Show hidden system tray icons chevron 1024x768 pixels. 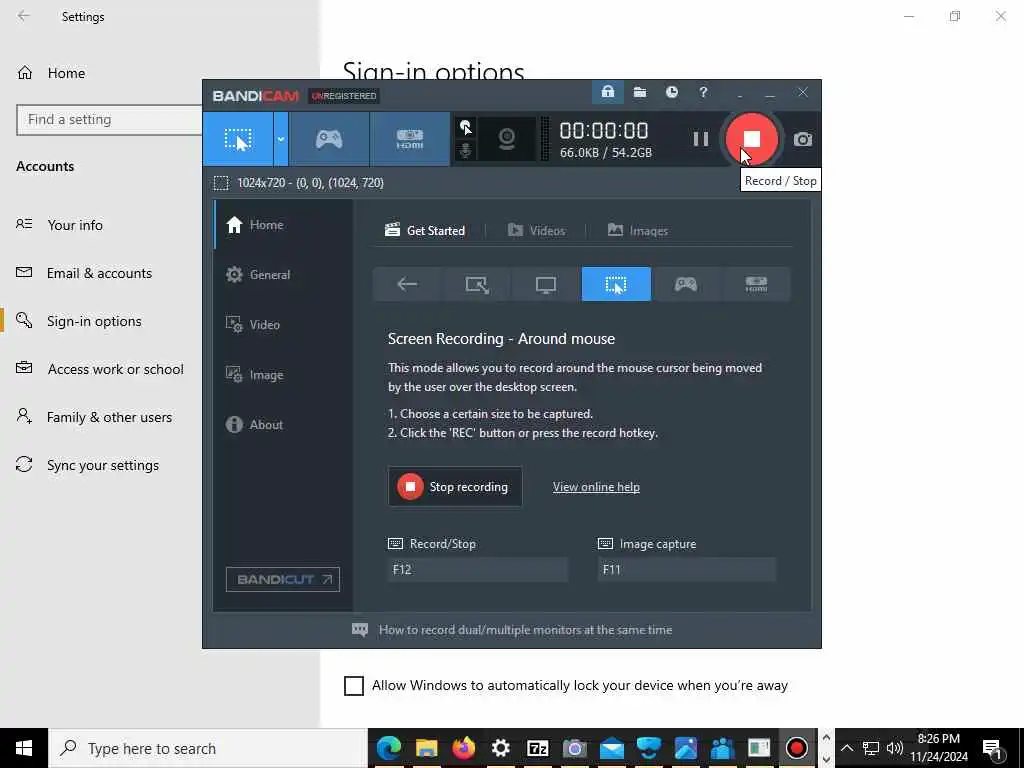[x=847, y=748]
